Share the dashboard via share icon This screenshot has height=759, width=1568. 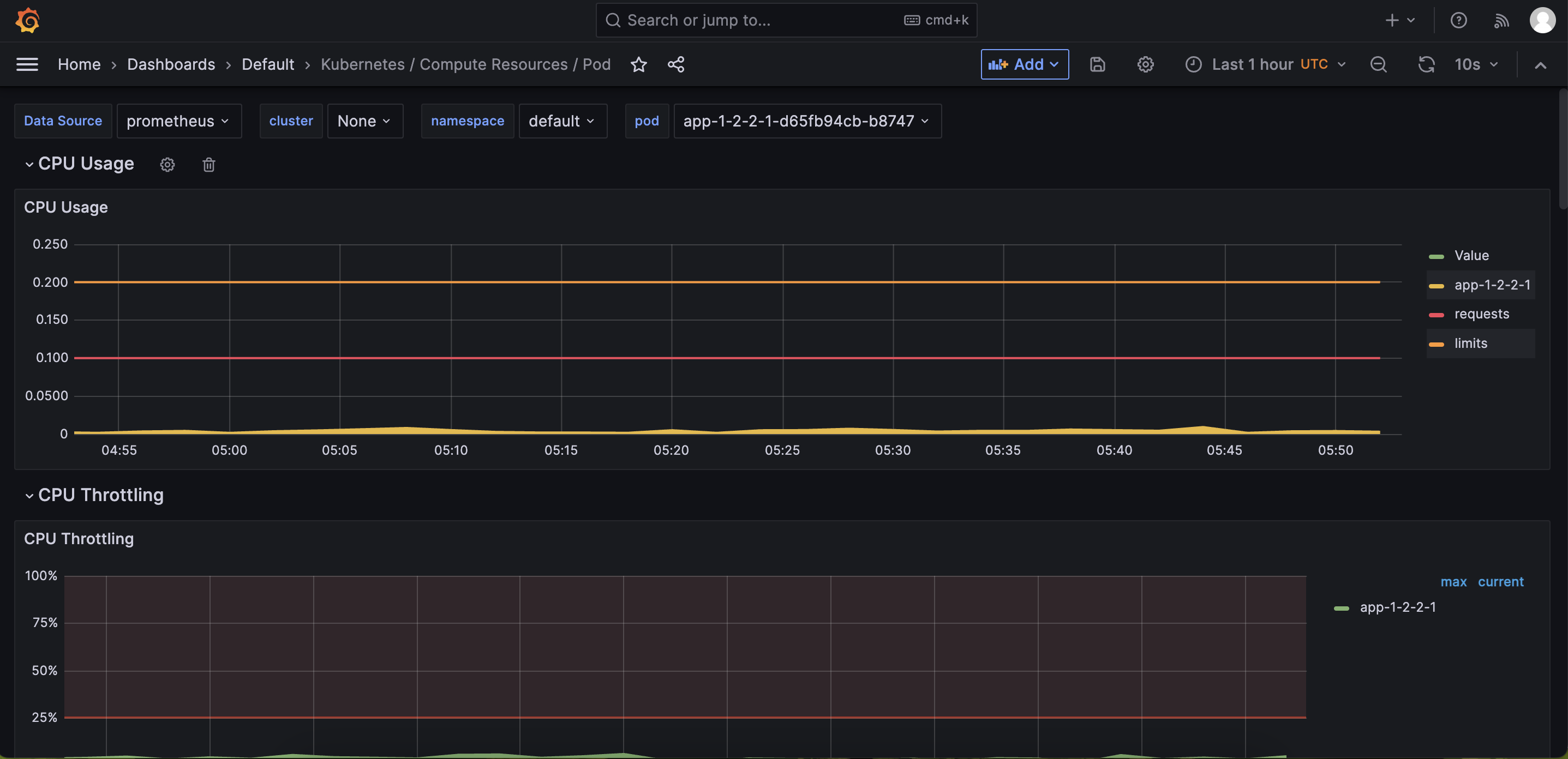click(x=675, y=64)
